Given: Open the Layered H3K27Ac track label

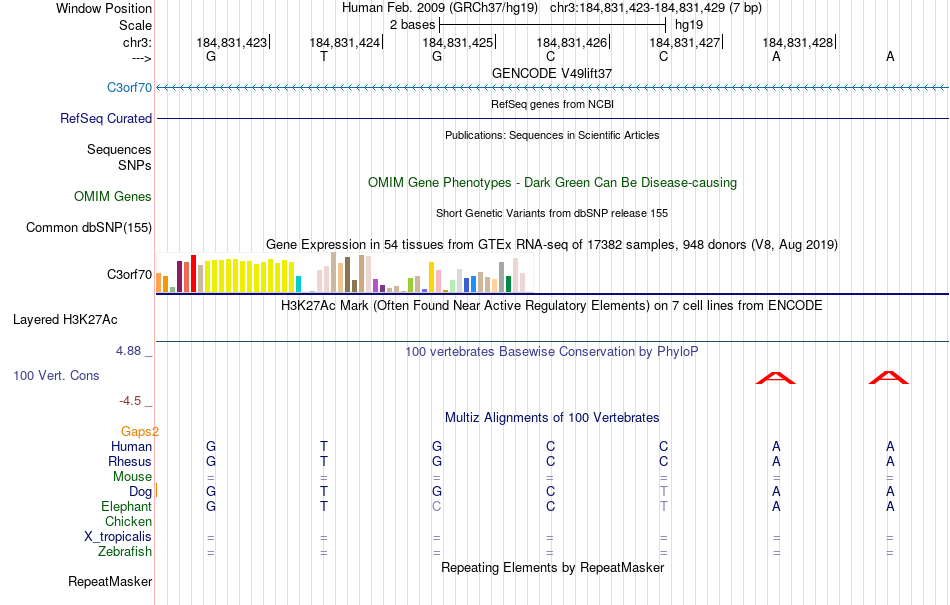Looking at the screenshot, I should [65, 320].
